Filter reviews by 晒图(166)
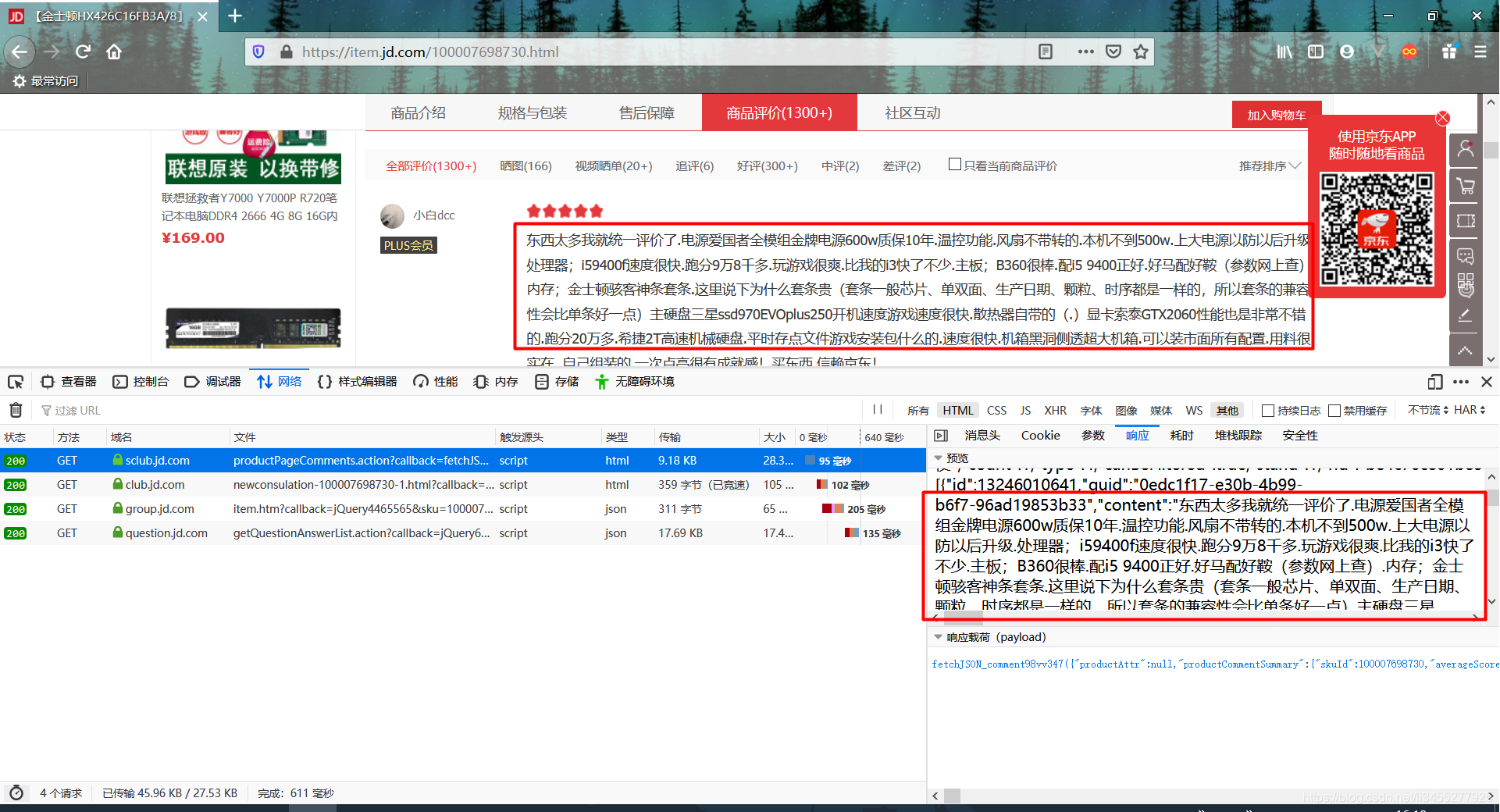 526,166
